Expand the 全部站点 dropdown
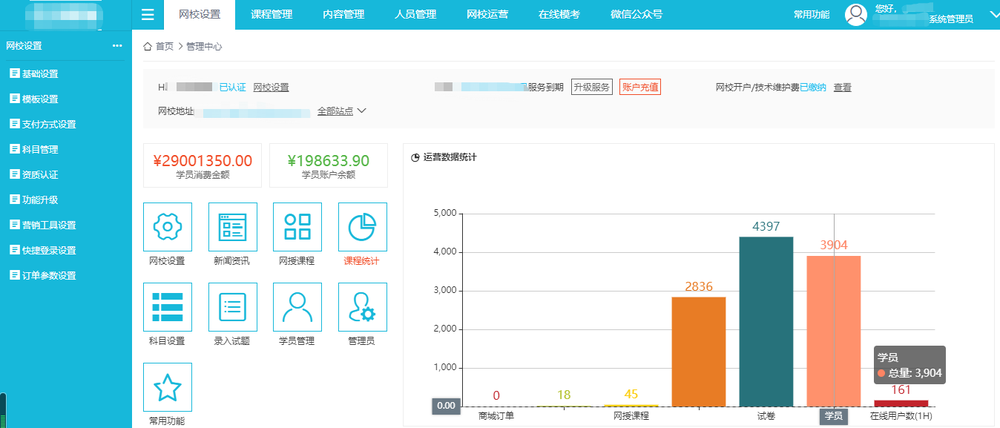 click(x=342, y=111)
